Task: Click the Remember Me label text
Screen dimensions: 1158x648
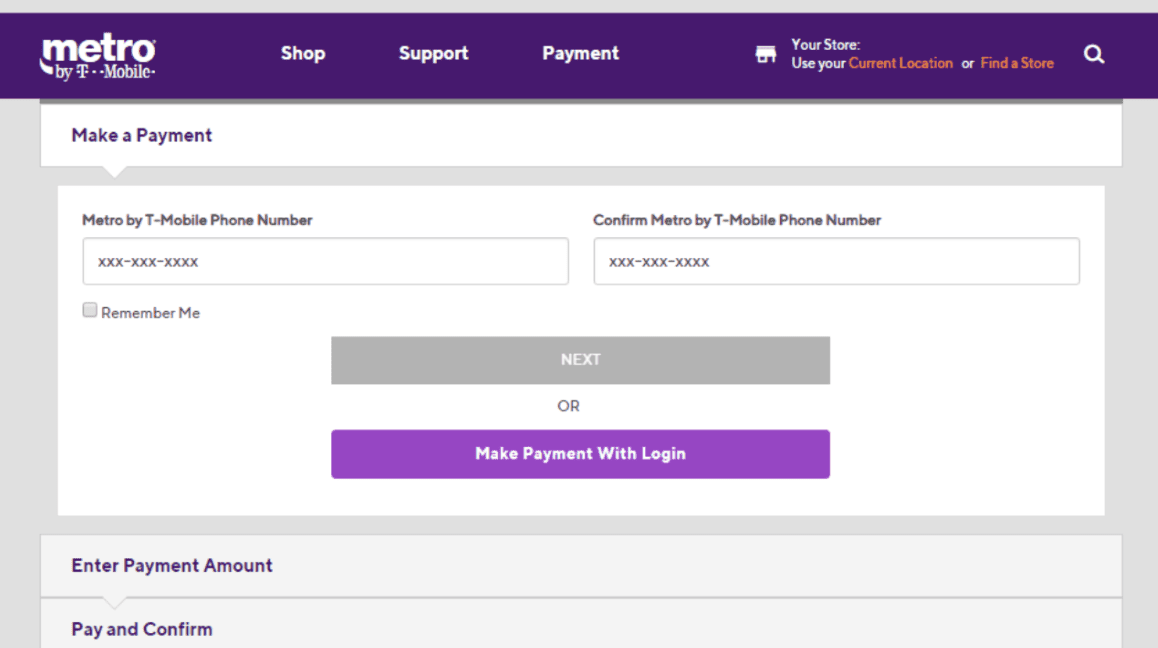Action: click(x=150, y=313)
